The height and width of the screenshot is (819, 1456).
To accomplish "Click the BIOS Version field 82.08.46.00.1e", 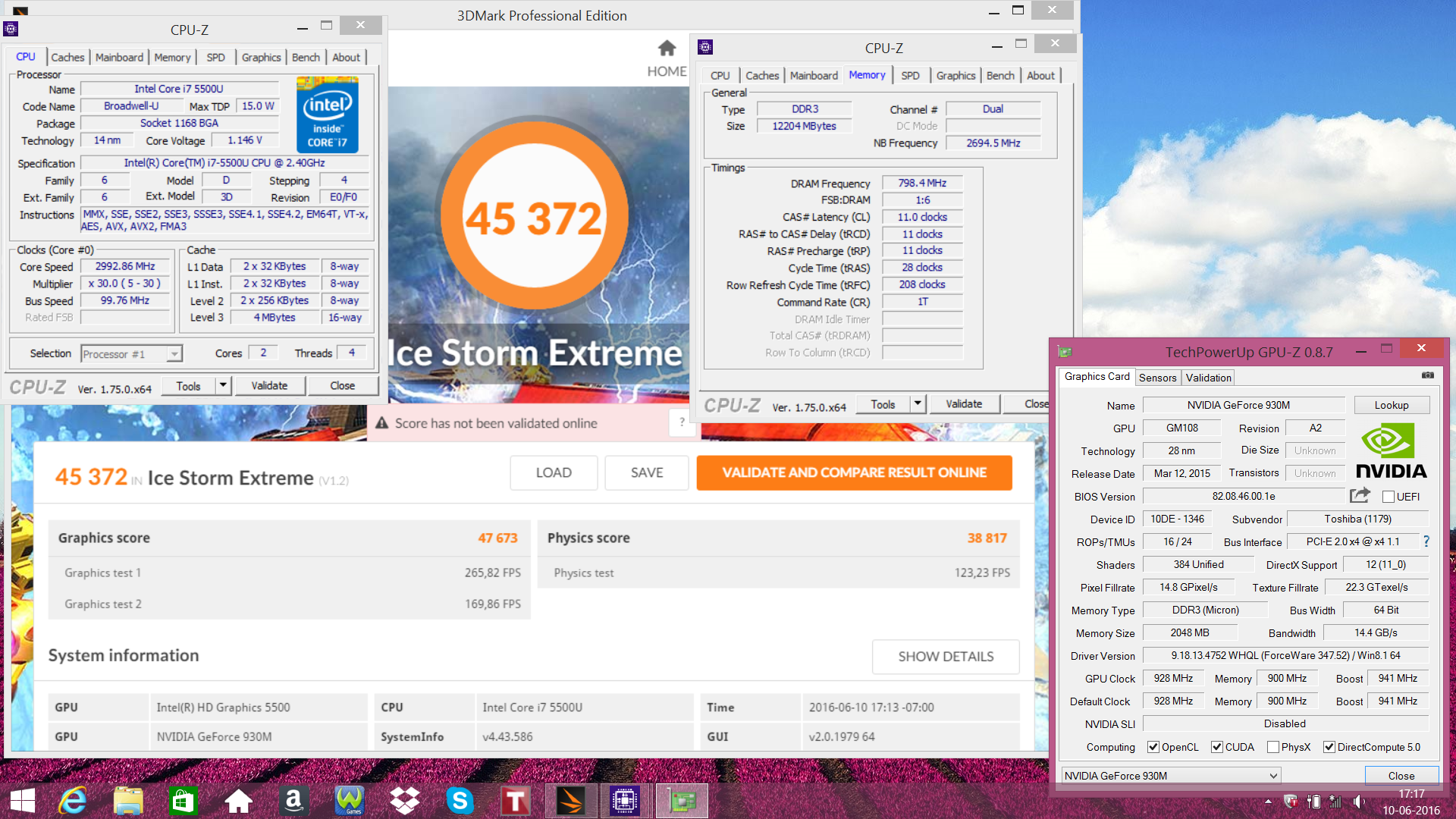I will (x=1243, y=496).
